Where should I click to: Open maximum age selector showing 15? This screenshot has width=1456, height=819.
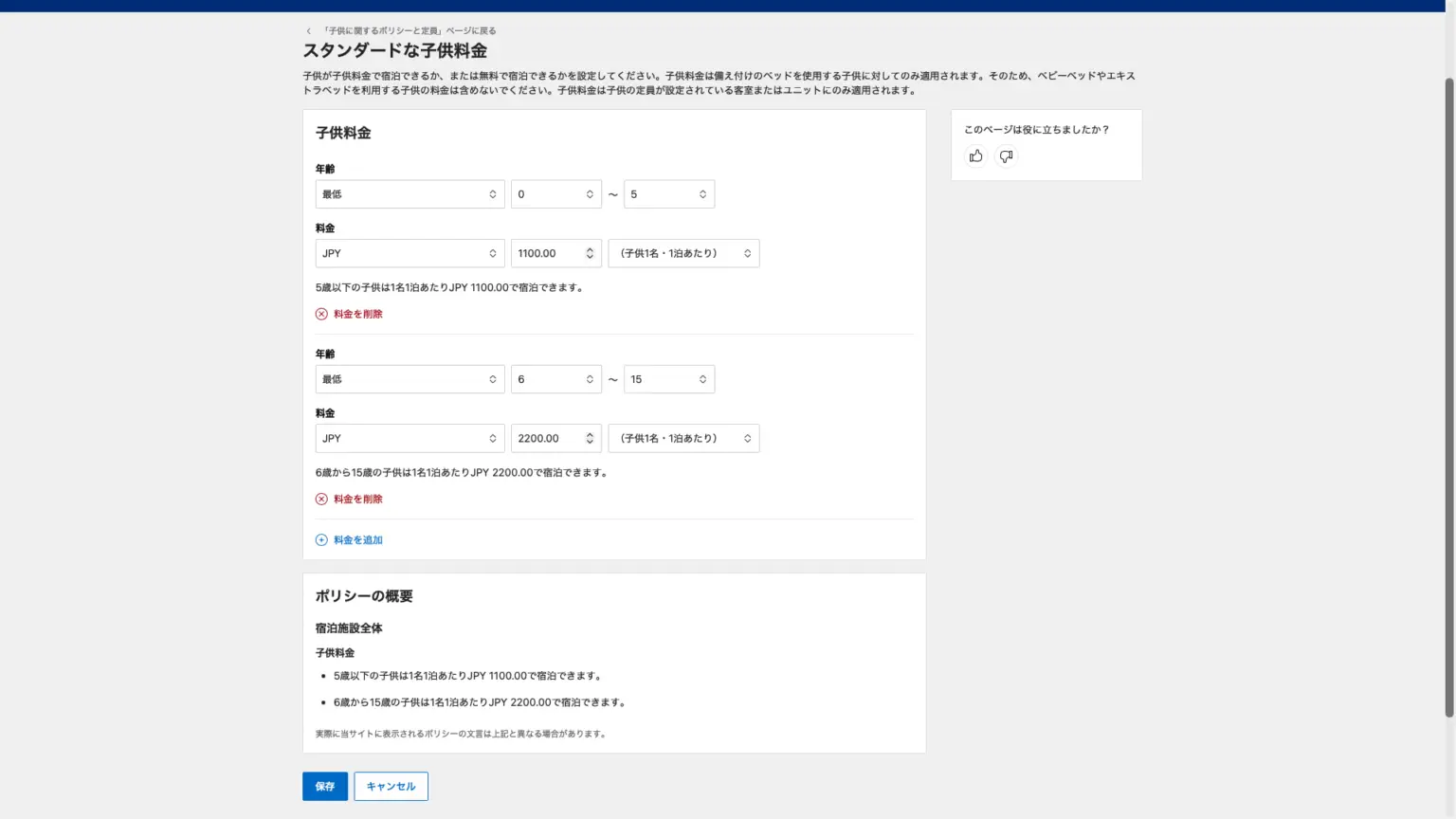(x=668, y=379)
